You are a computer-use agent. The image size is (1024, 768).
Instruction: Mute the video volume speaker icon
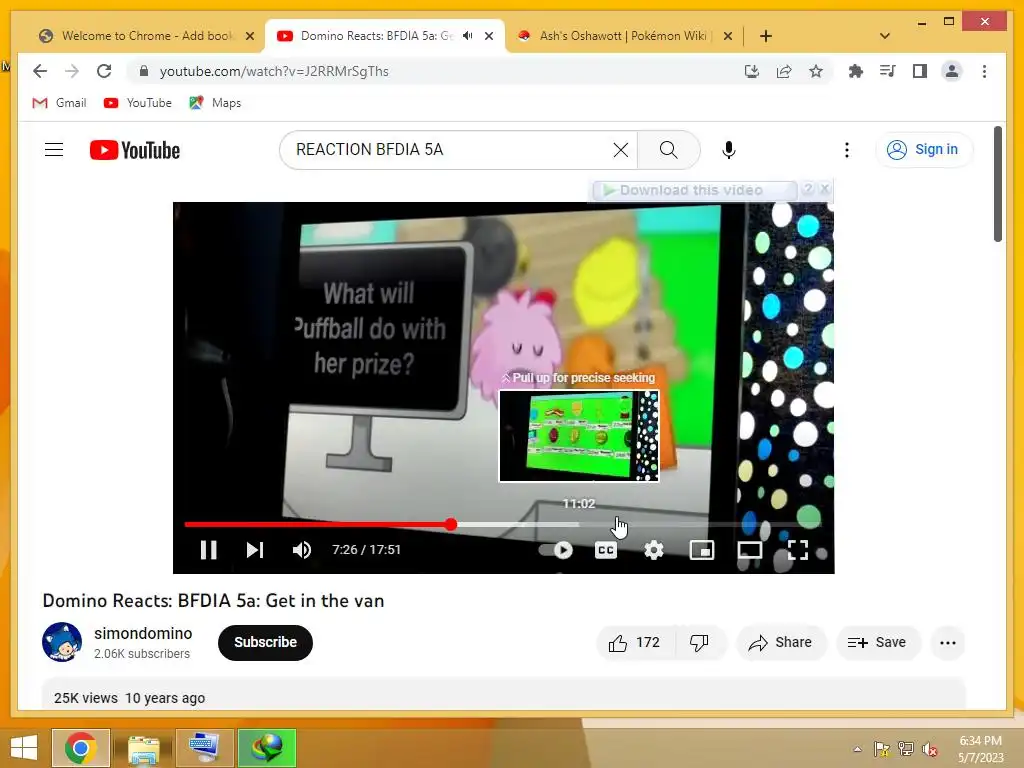(x=302, y=550)
